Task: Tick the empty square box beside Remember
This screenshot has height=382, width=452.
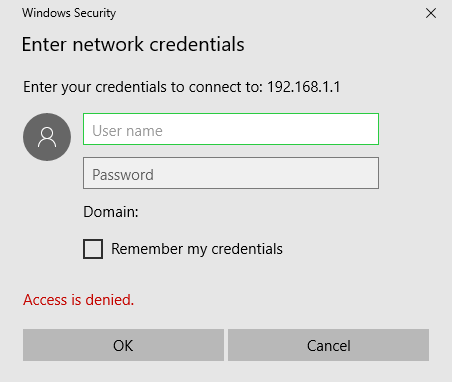Action: 93,249
